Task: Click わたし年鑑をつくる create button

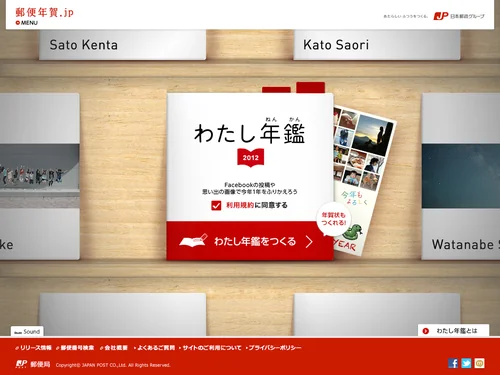Action: 250,241
